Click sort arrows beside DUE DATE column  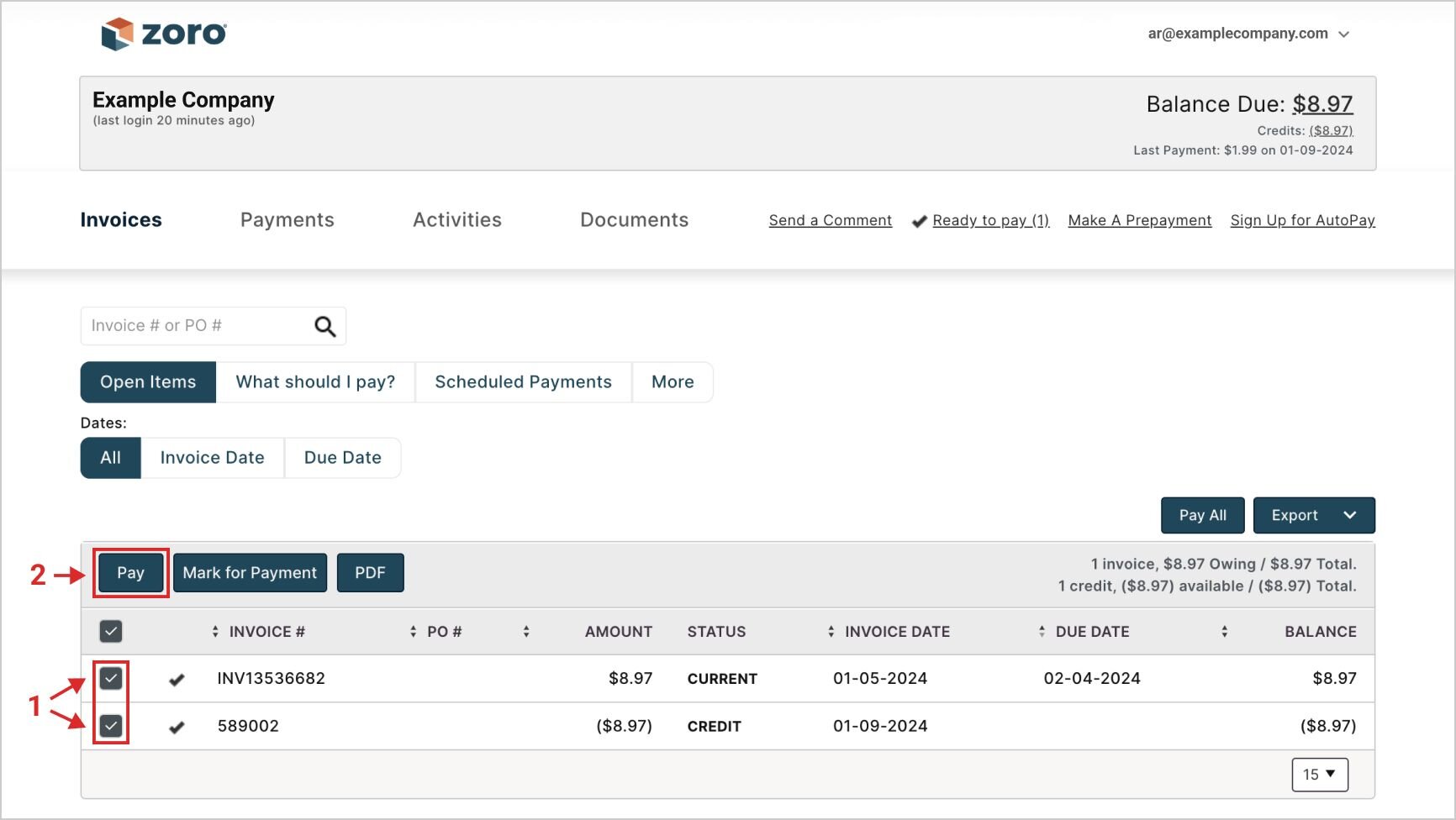coord(1042,632)
